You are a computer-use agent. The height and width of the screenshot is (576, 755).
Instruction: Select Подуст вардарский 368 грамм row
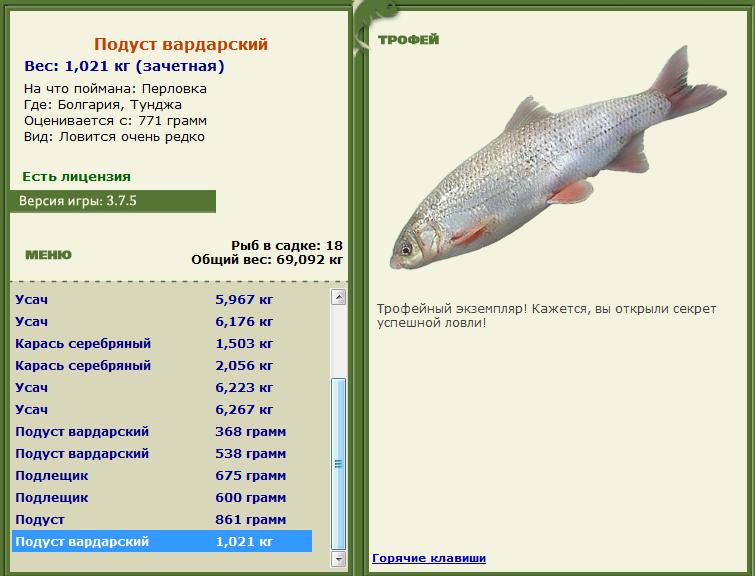[x=162, y=432]
